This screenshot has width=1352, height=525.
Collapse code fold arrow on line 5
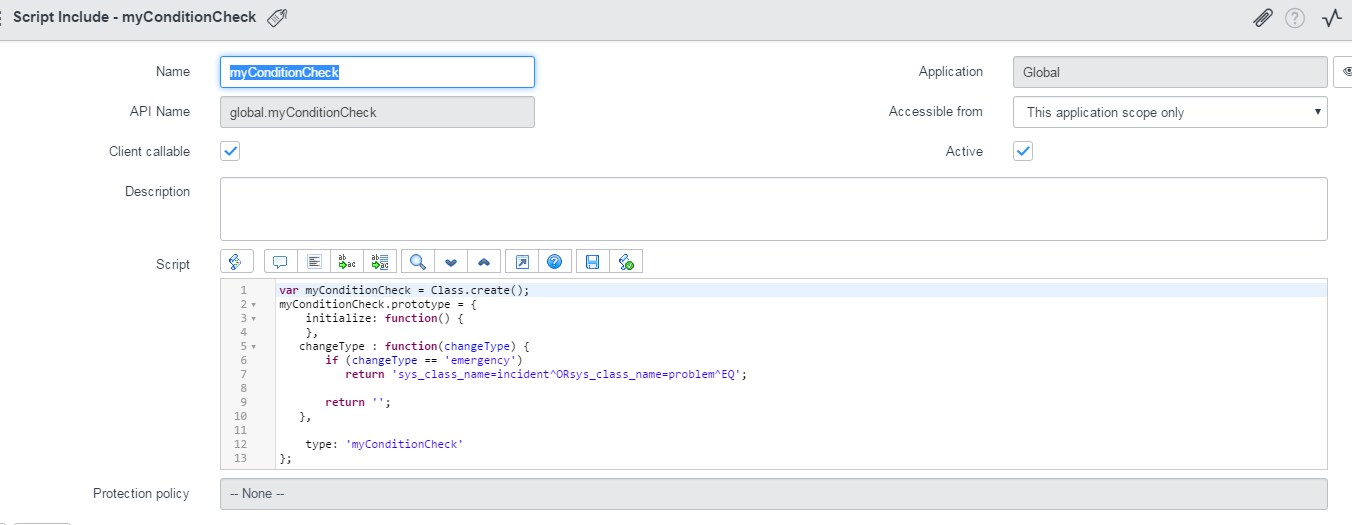254,347
